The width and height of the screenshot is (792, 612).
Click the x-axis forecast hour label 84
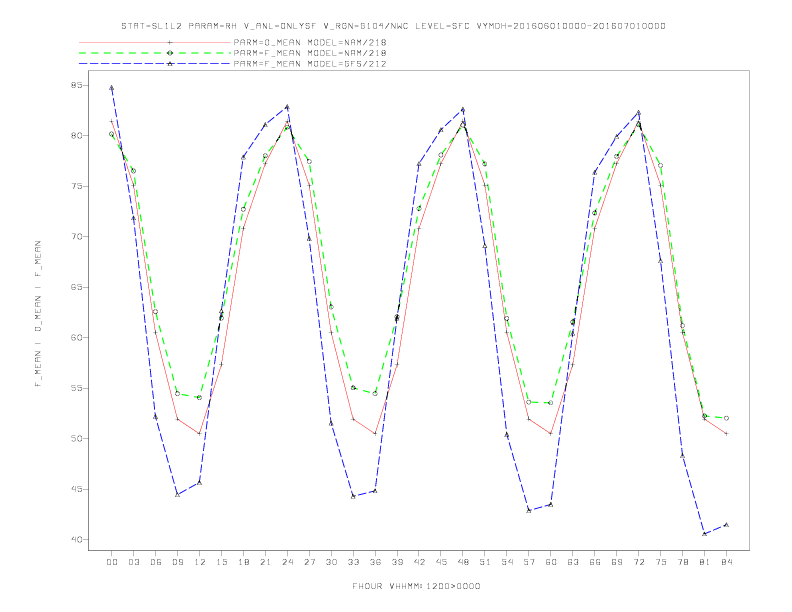pos(726,562)
